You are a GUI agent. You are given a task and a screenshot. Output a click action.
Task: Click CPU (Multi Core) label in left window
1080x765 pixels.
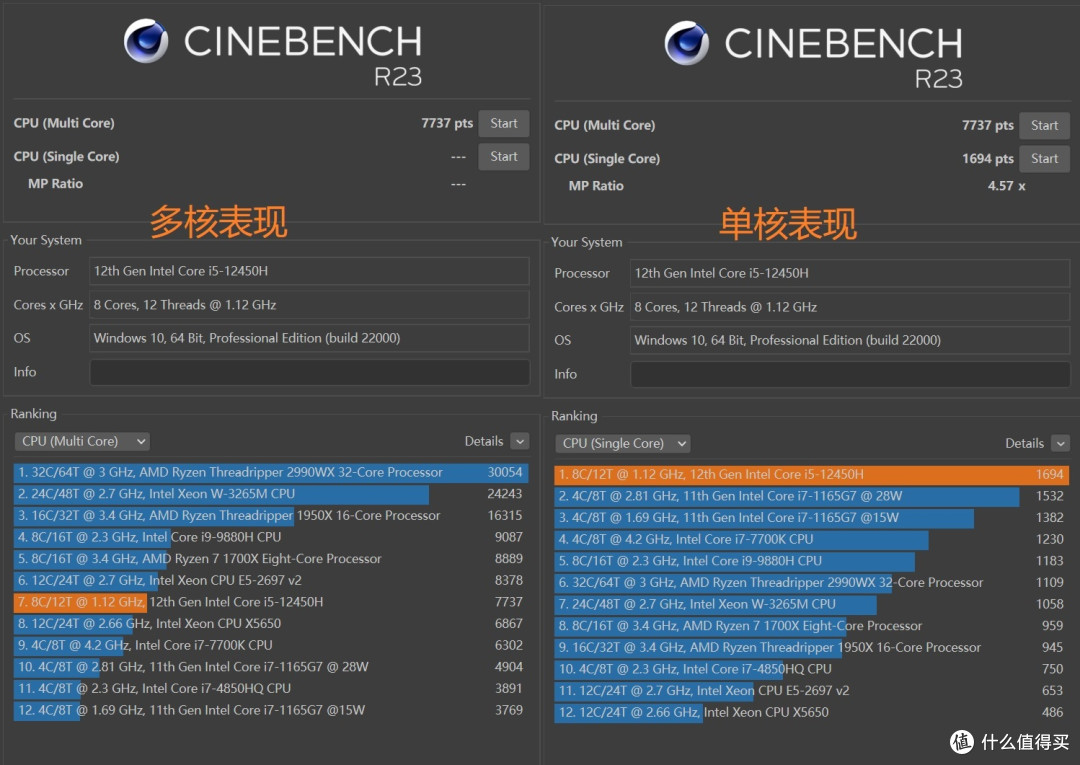tap(64, 123)
